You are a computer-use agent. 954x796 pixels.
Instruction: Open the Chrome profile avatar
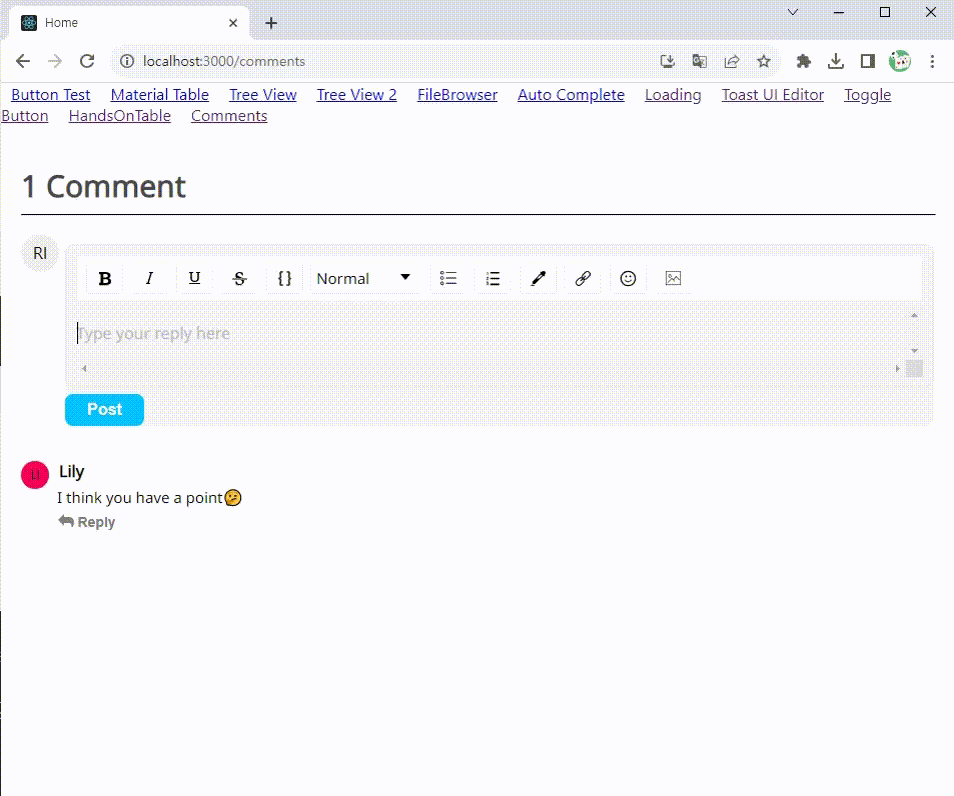(900, 61)
